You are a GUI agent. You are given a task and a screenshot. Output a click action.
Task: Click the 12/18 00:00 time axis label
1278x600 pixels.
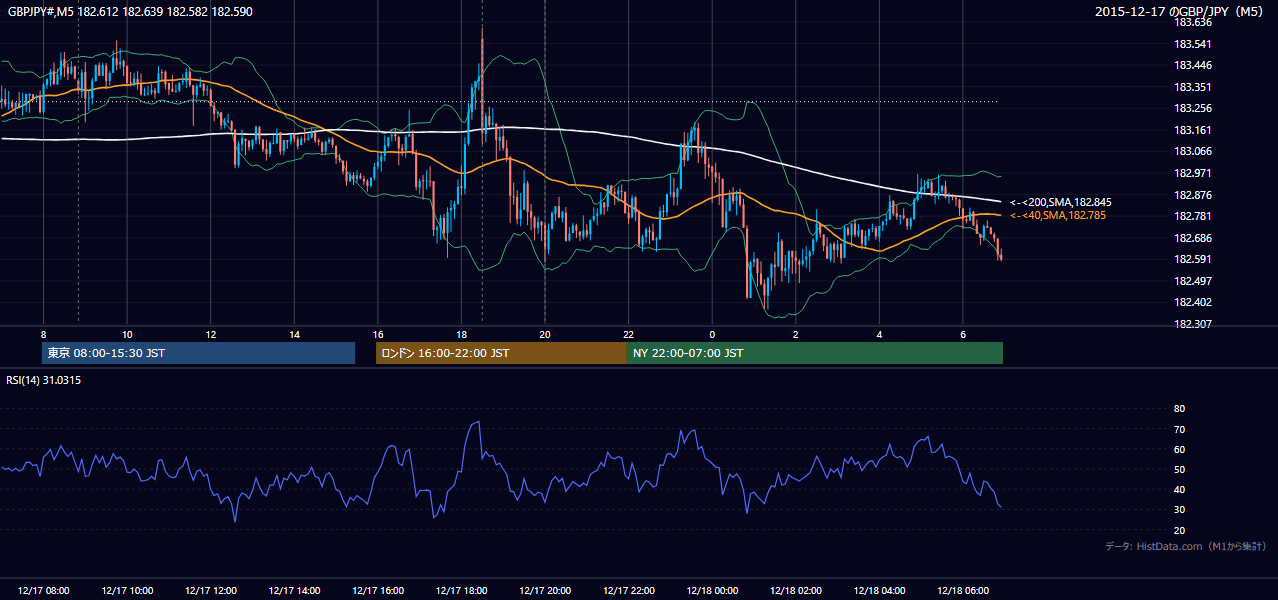pyautogui.click(x=712, y=591)
